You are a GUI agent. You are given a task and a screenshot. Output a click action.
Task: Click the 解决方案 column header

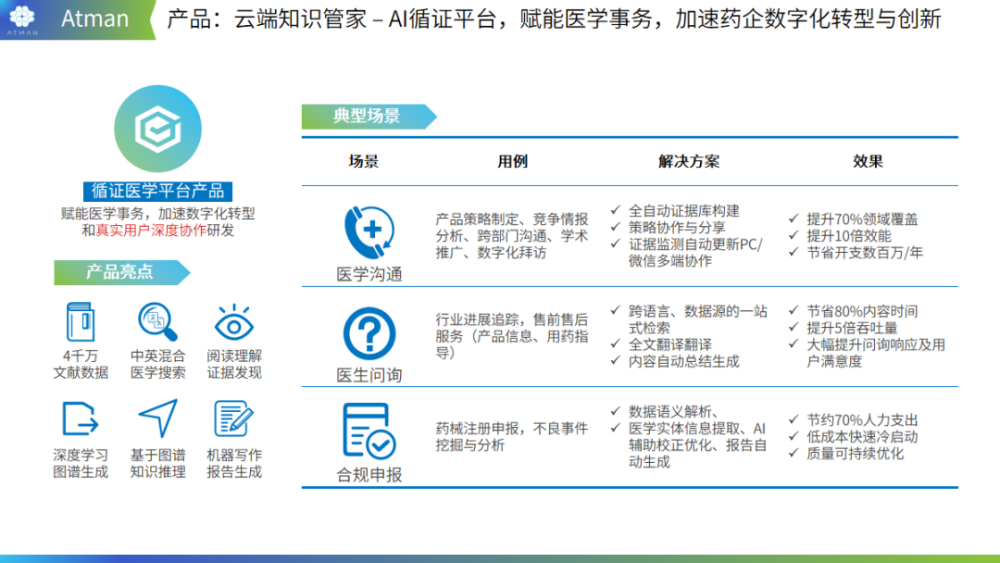click(x=689, y=161)
